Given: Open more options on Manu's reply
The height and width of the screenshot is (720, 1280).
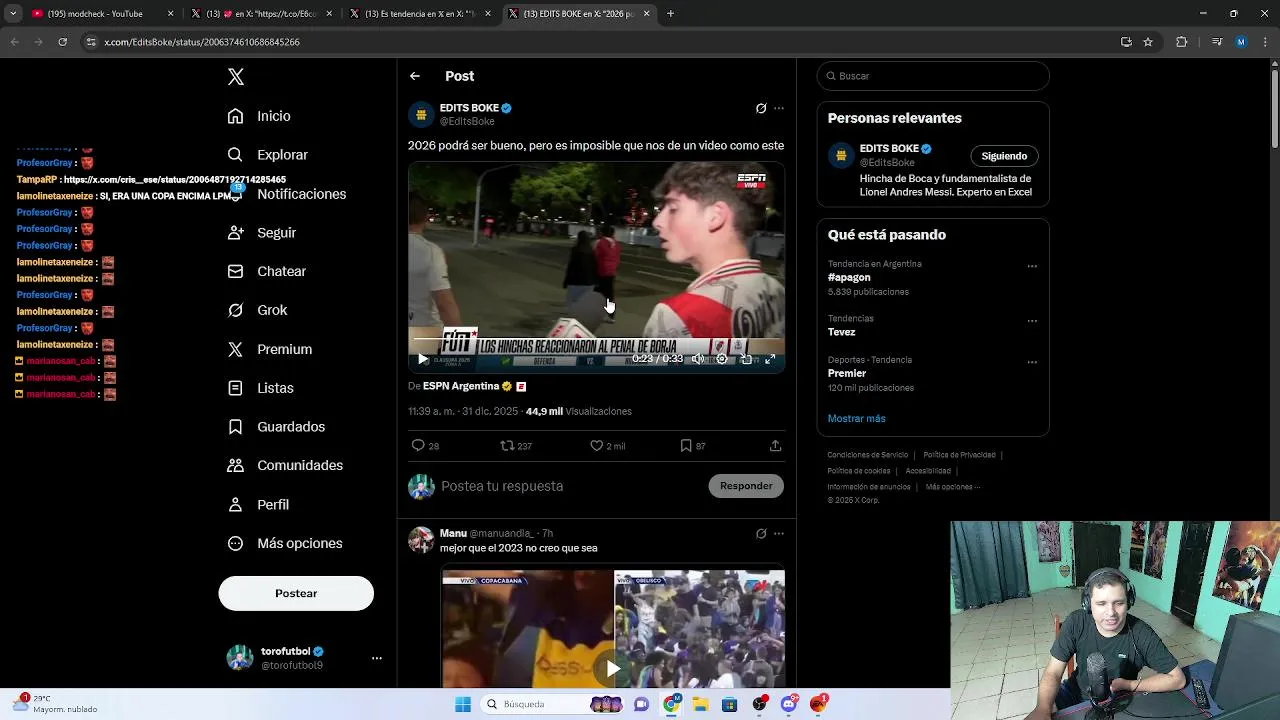Looking at the screenshot, I should [x=779, y=534].
